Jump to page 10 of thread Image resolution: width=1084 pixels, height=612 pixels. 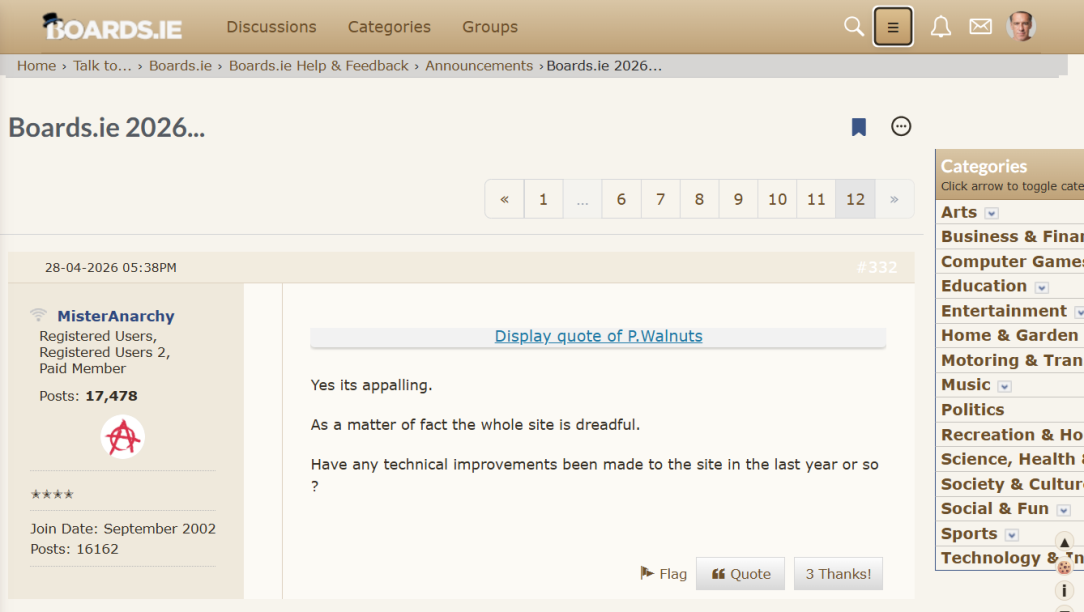pos(777,199)
